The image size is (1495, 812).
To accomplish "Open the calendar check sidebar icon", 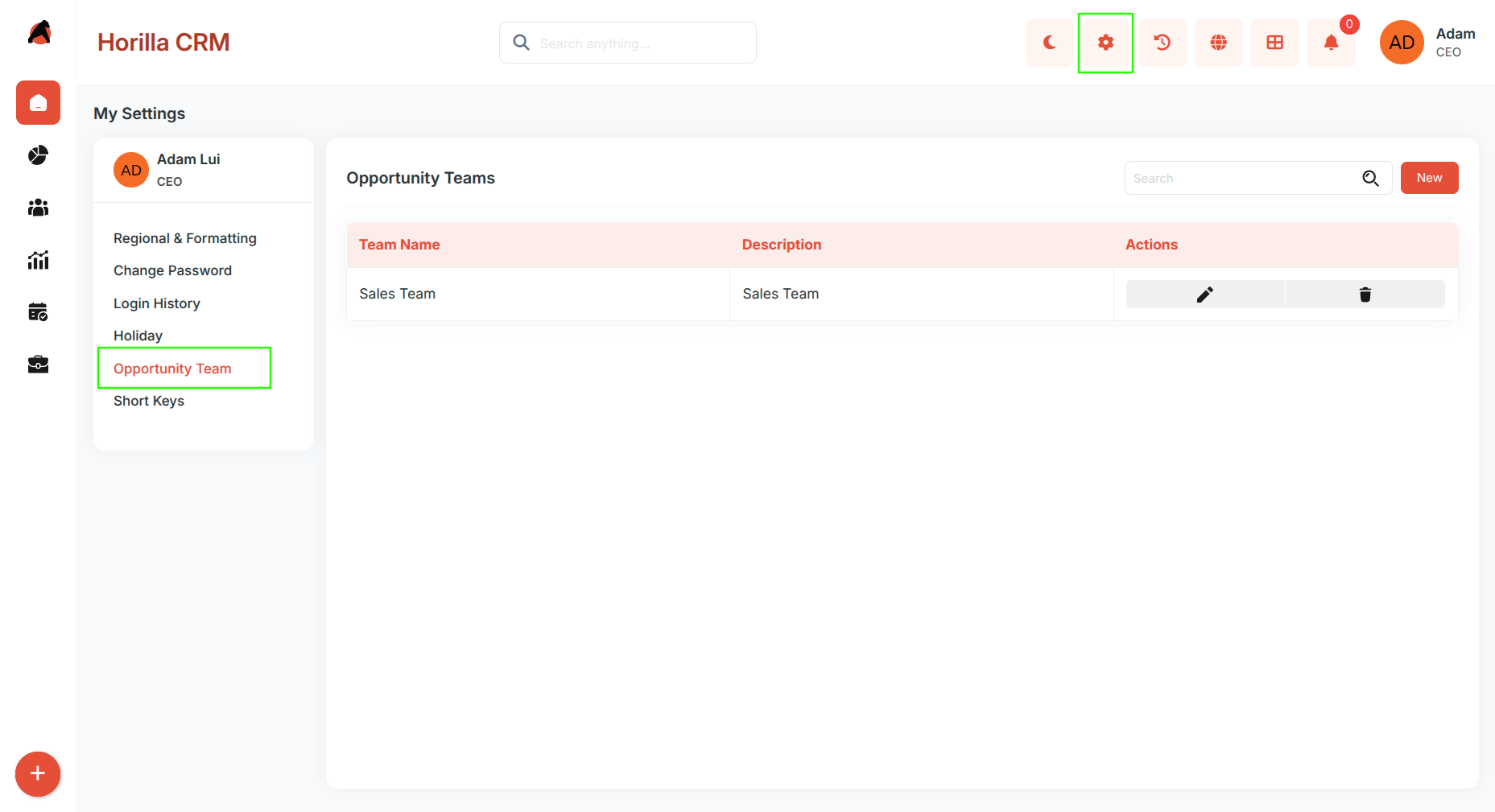I will tap(38, 312).
